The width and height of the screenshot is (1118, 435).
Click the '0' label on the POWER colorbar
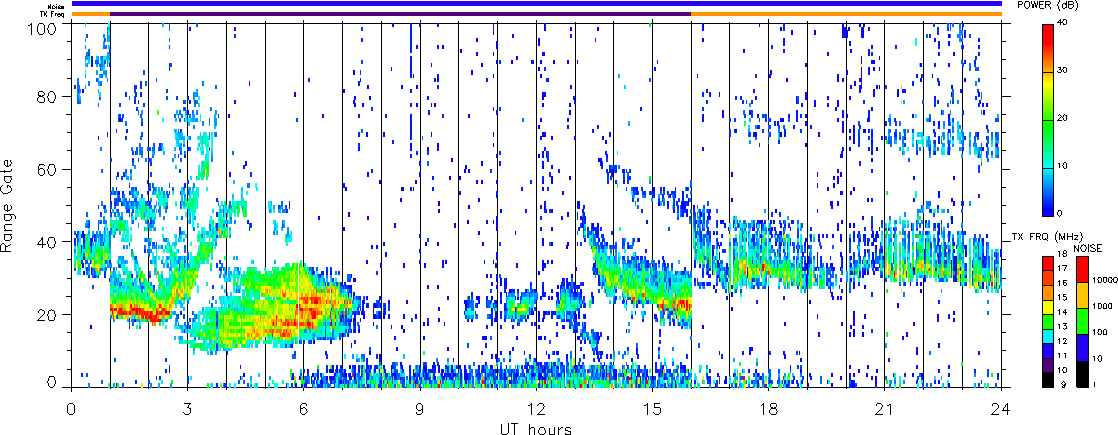click(1060, 213)
